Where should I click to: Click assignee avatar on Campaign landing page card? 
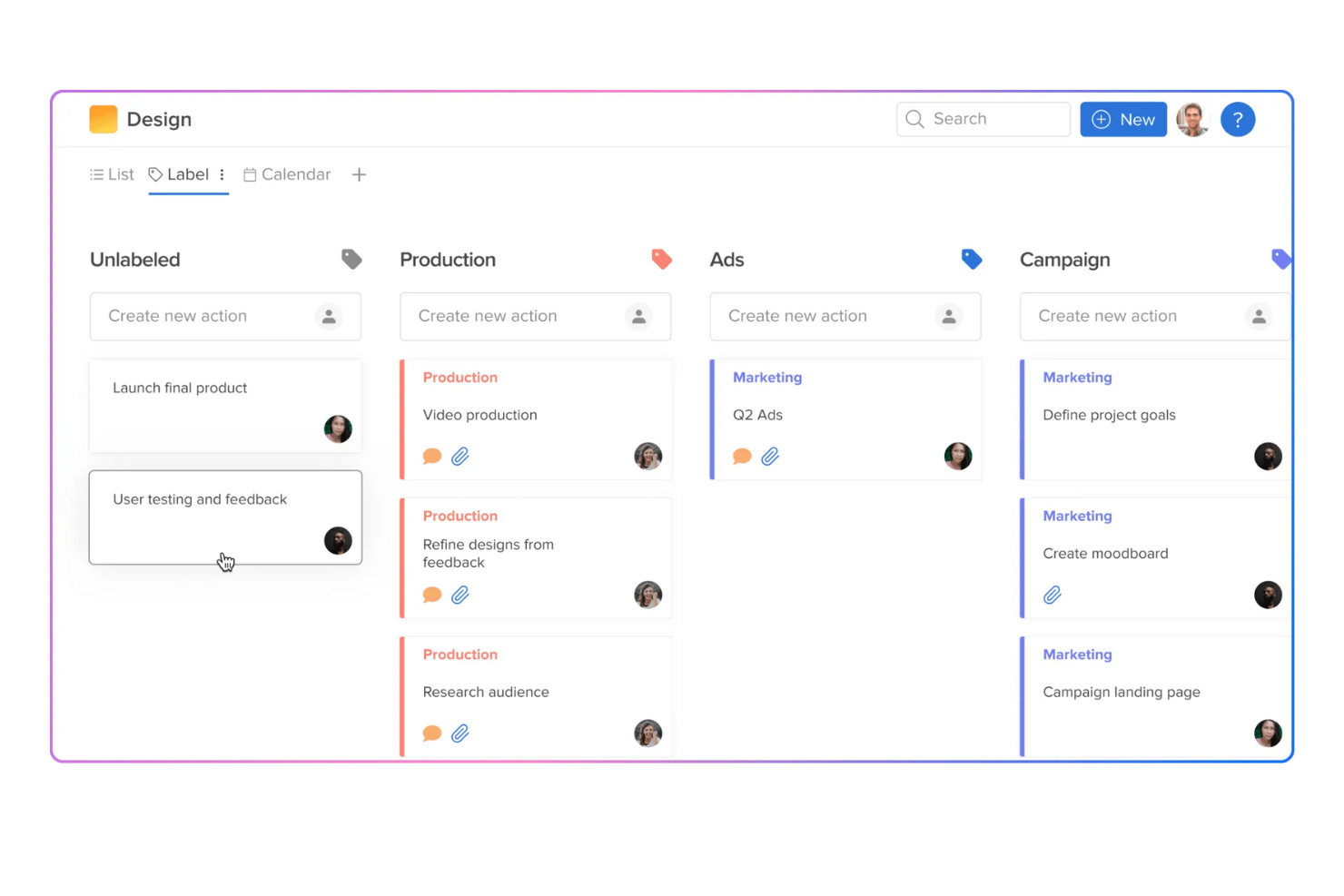pos(1268,734)
